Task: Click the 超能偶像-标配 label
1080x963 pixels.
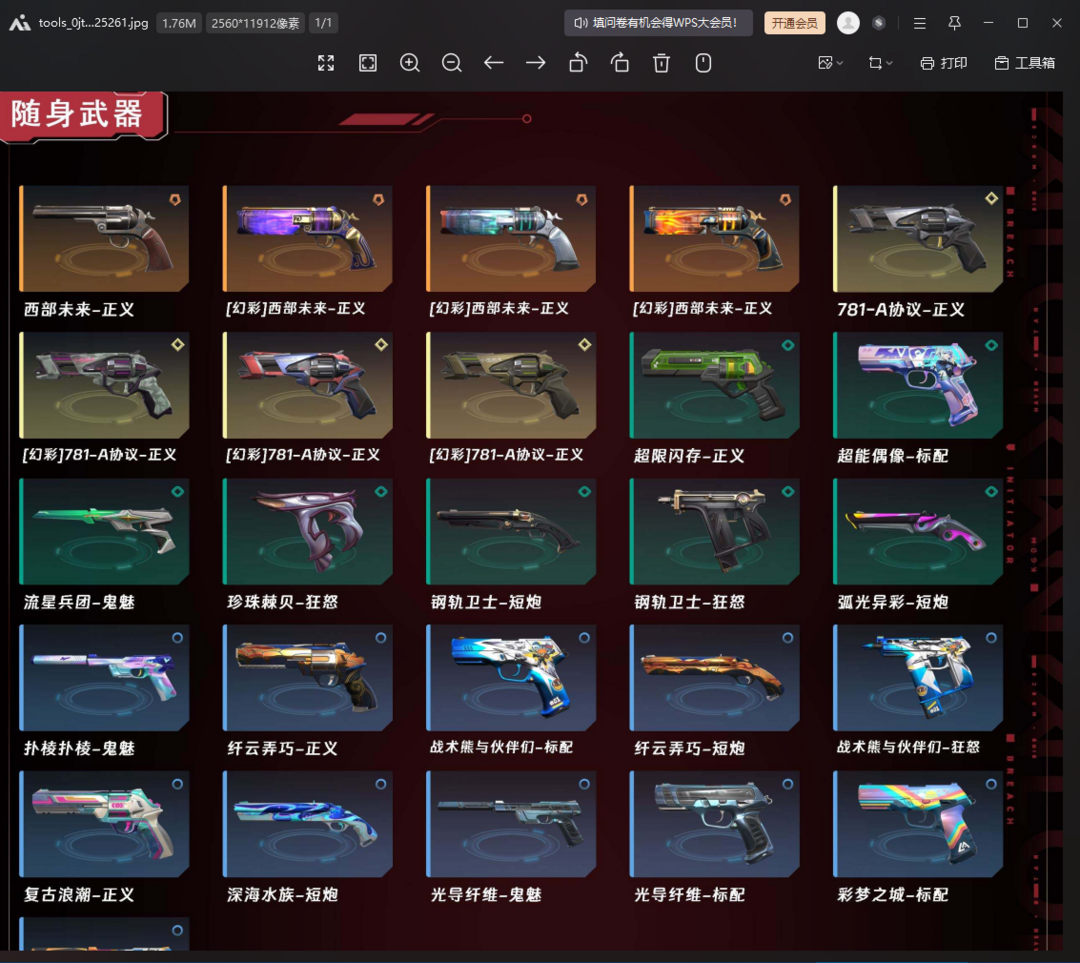Action: tap(893, 456)
